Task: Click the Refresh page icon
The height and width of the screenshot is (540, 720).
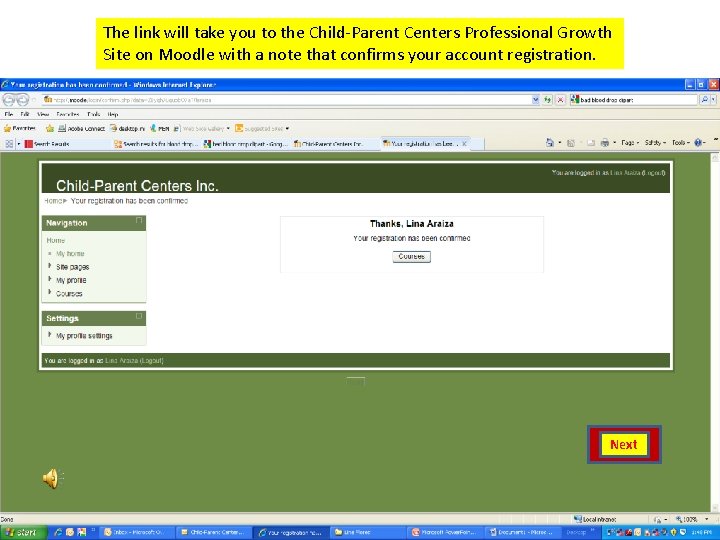Action: (x=547, y=100)
